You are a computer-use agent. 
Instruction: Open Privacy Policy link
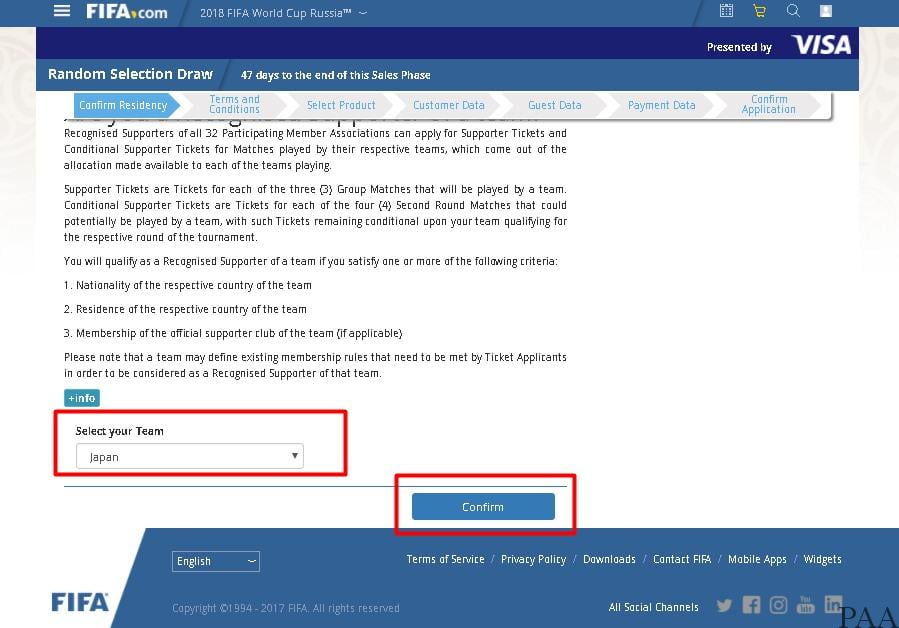click(x=533, y=559)
